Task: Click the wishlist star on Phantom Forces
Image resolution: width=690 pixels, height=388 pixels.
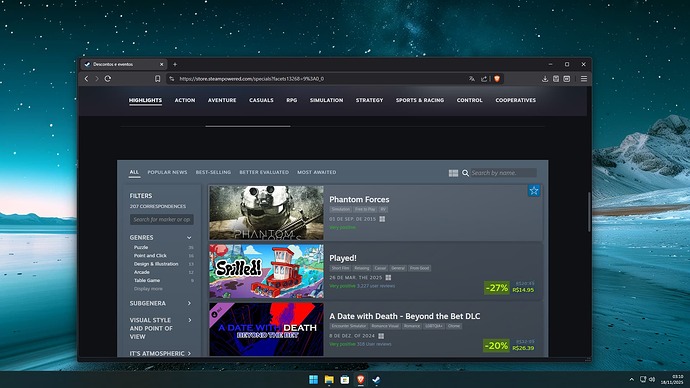Action: click(534, 190)
